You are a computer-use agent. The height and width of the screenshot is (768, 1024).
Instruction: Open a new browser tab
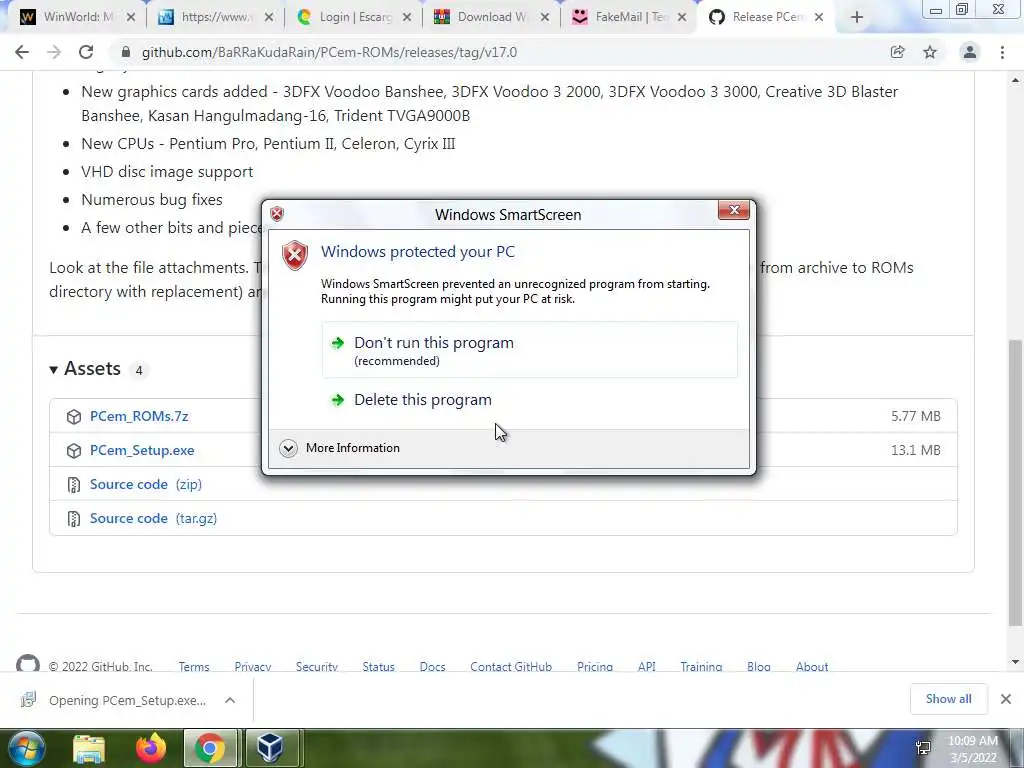857,17
